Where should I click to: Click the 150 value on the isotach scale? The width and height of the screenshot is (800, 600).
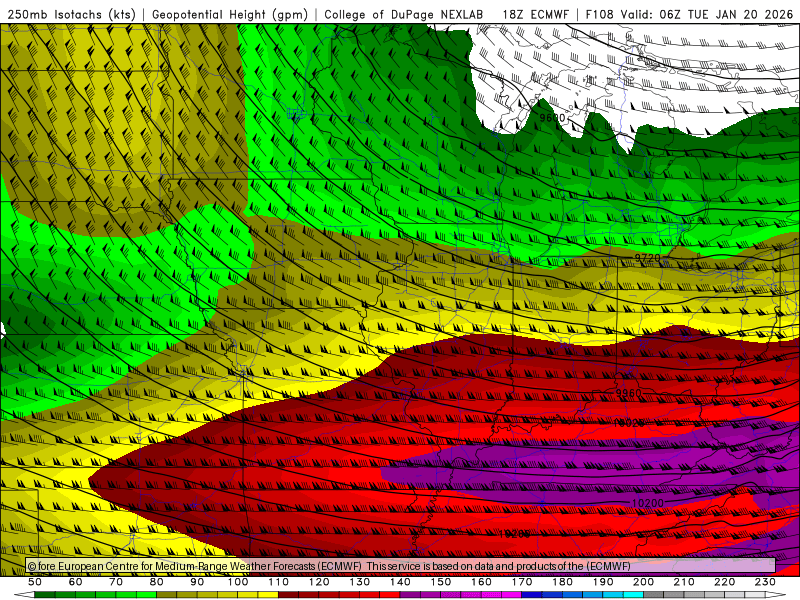click(x=440, y=582)
